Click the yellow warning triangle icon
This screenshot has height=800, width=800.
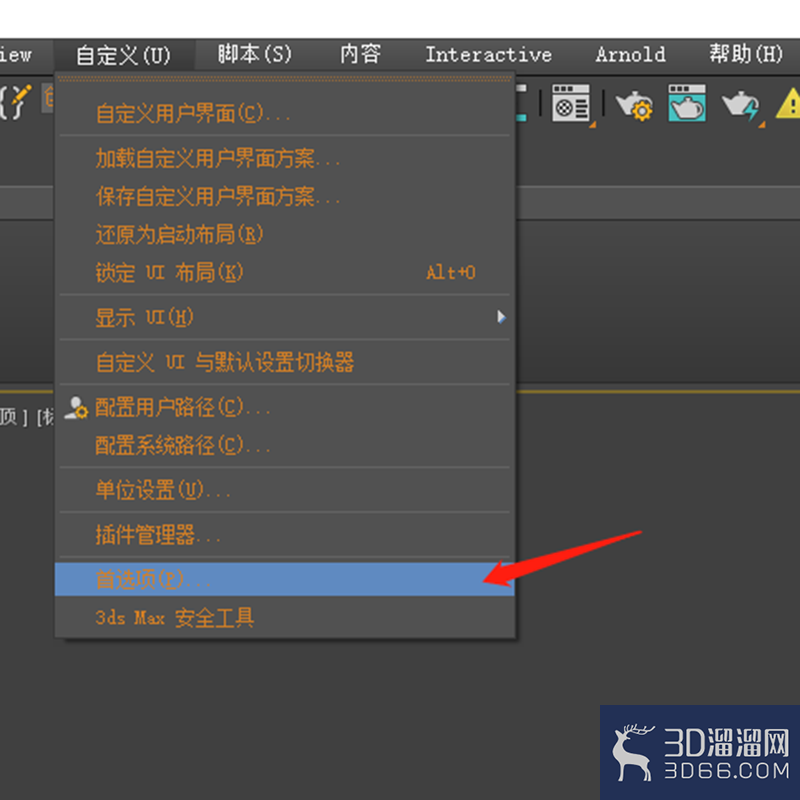point(789,104)
